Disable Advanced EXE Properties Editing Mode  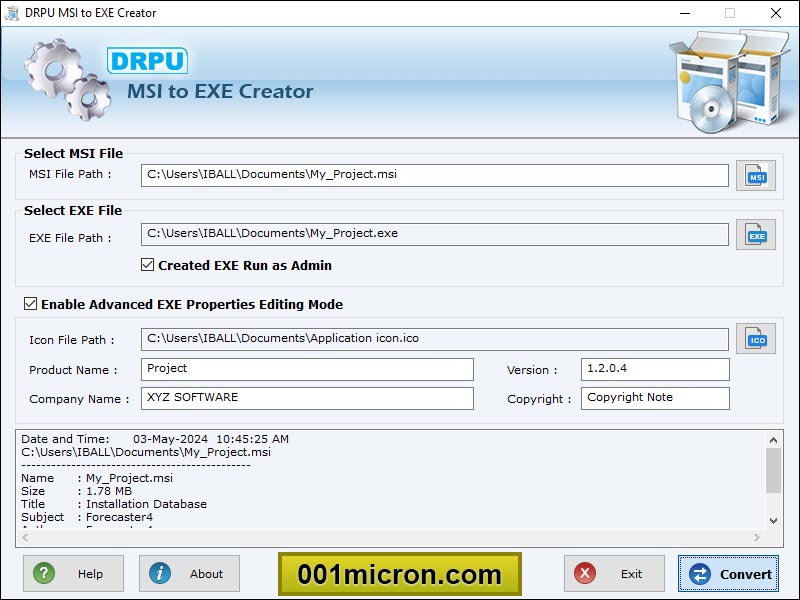click(29, 304)
